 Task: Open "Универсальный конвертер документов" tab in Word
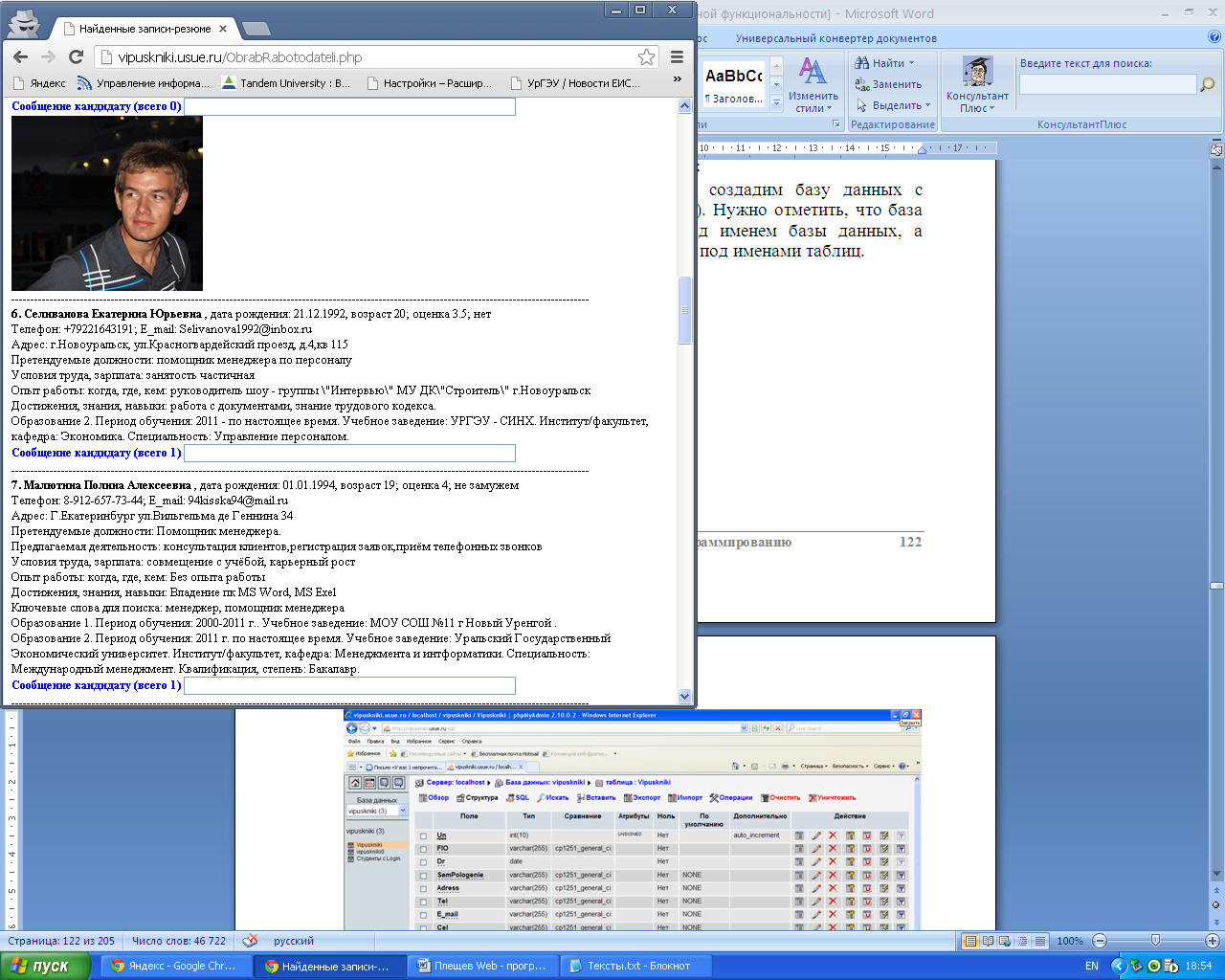click(x=836, y=38)
